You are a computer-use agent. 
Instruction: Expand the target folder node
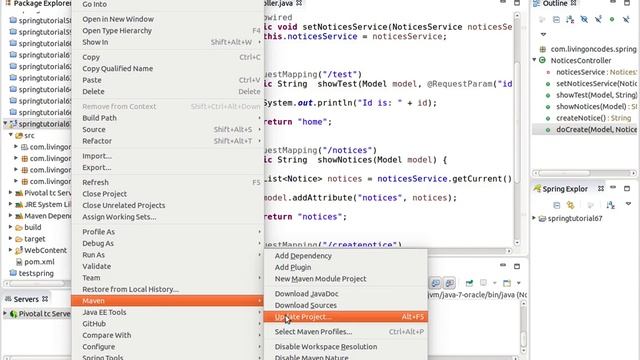[x=11, y=238]
